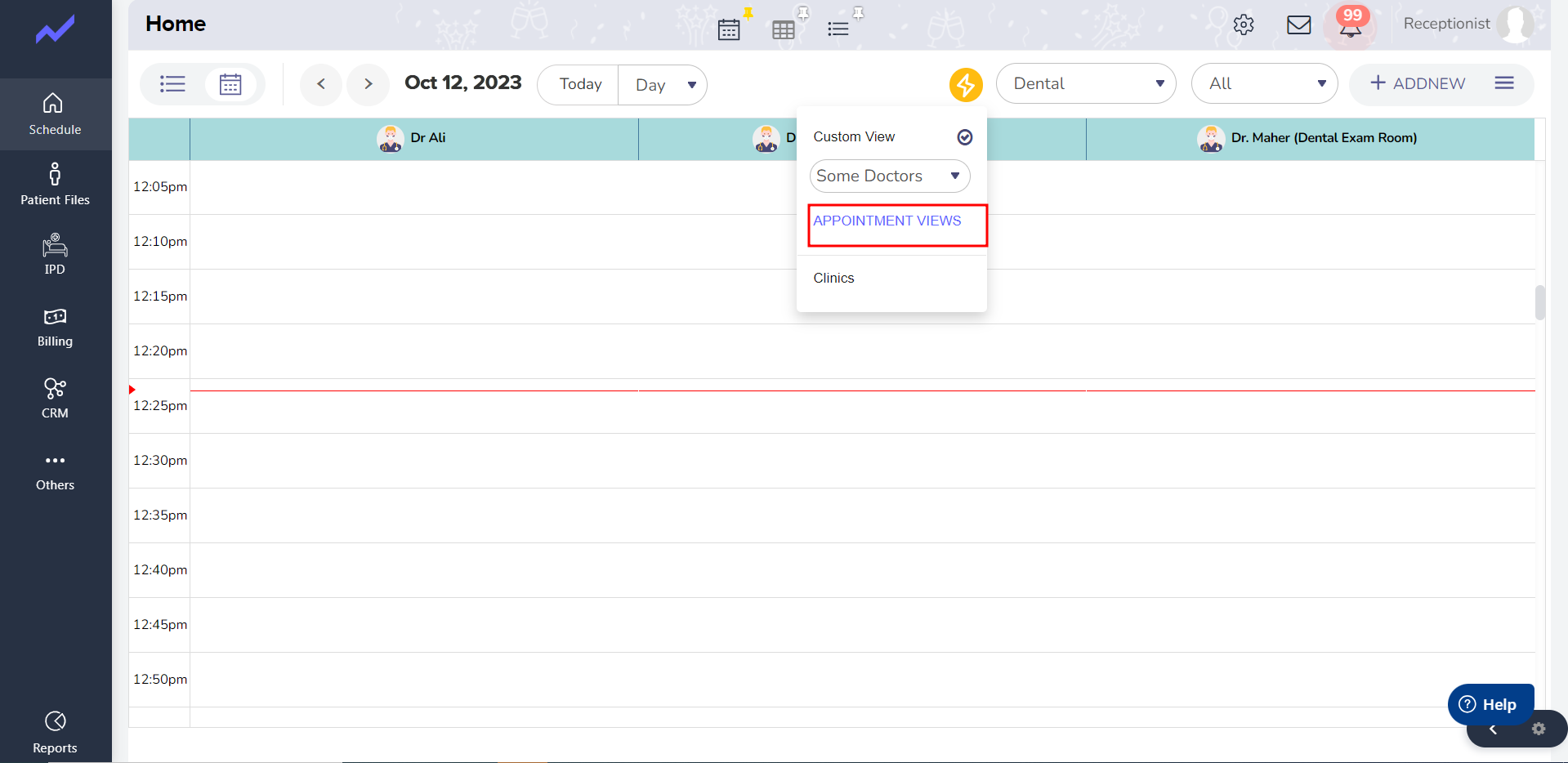1568x763 pixels.
Task: Open the Help button
Action: [x=1490, y=704]
